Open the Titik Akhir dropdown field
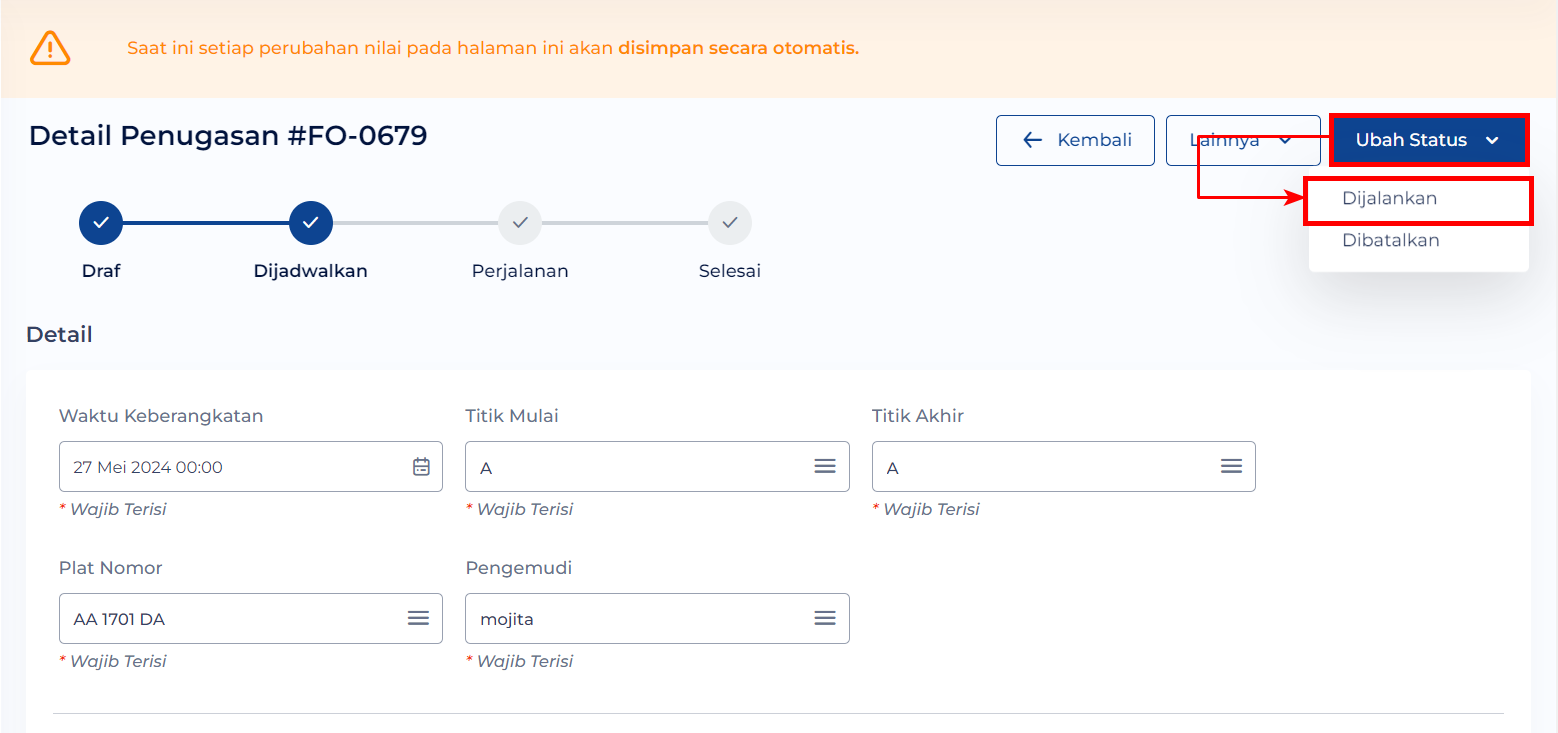Screen dimensions: 1558x733 tap(1064, 467)
